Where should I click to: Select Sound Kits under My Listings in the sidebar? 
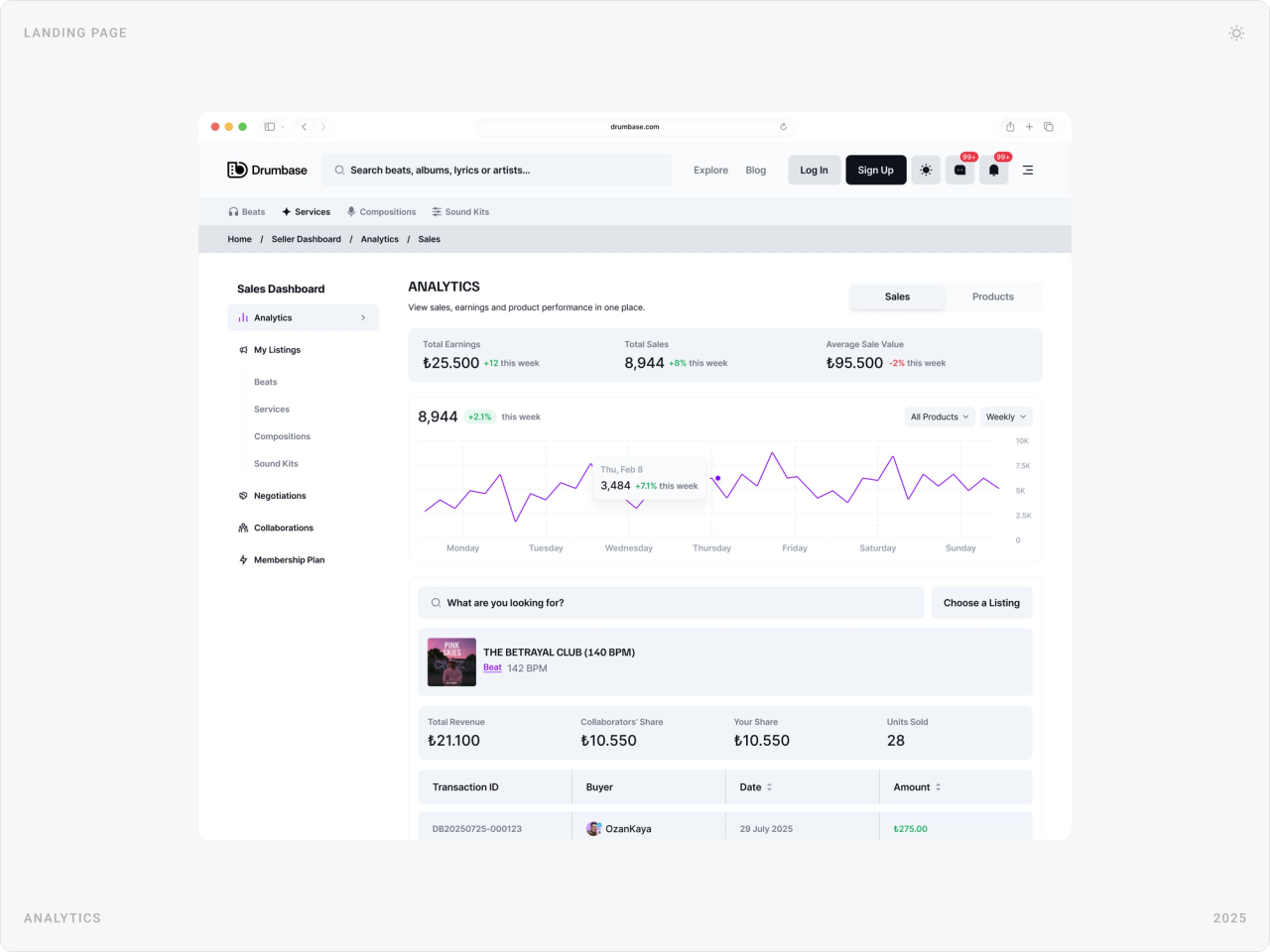[276, 464]
